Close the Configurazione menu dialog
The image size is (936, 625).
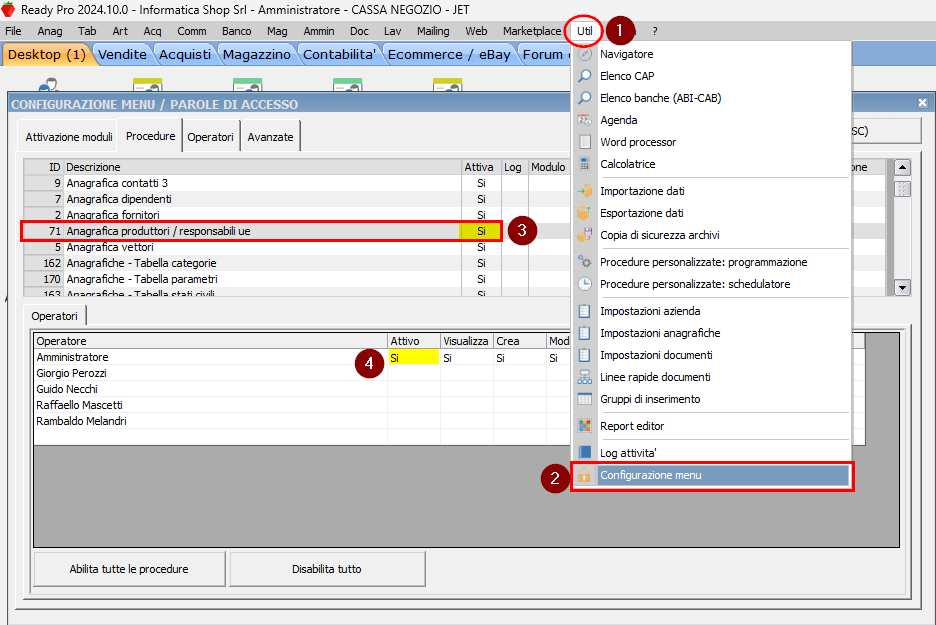tap(922, 103)
